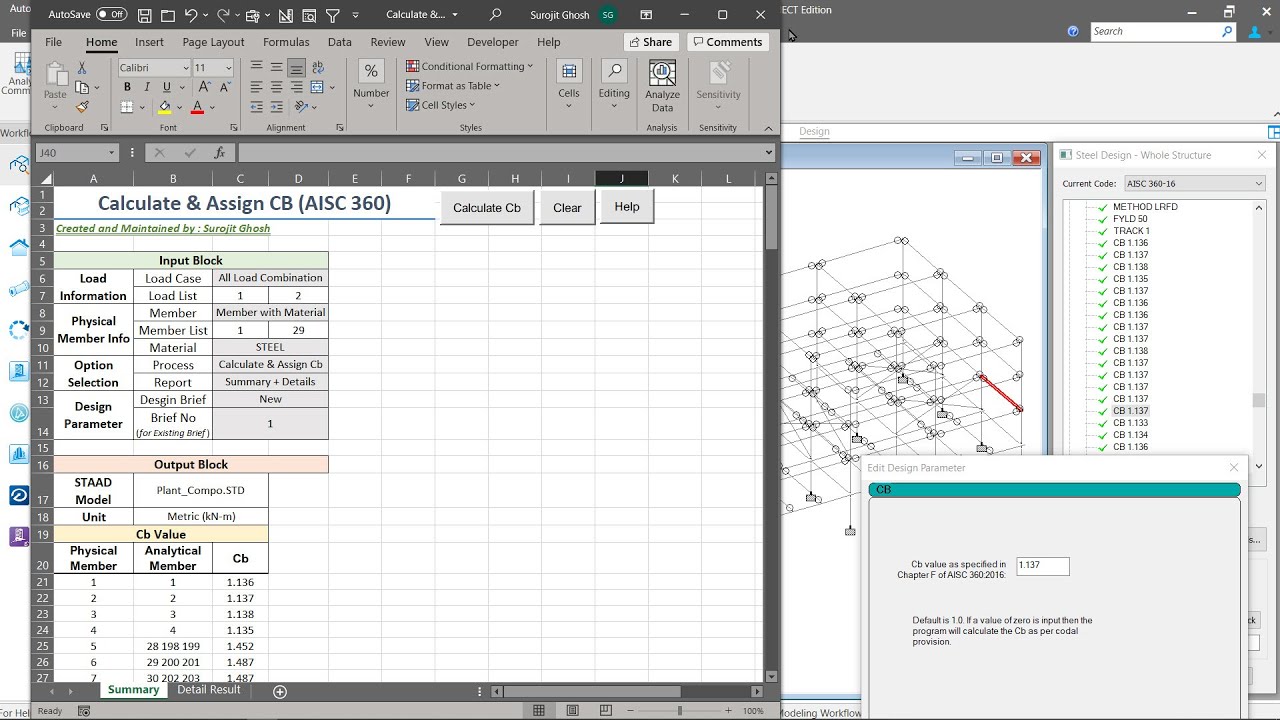Click the Increase Indent icon
This screenshot has width=1280, height=720.
coord(276,107)
